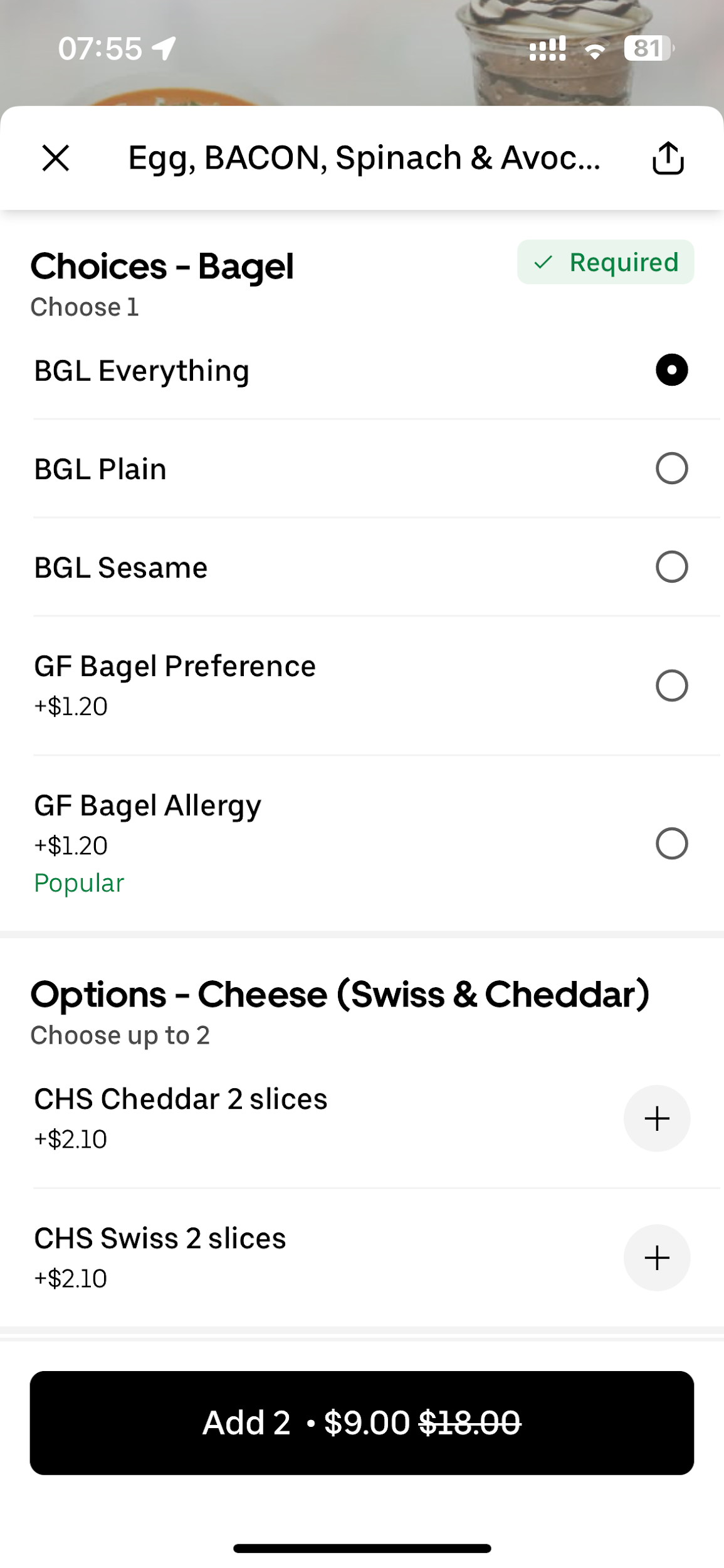Image resolution: width=724 pixels, height=1568 pixels.
Task: Tap the Choices - Bagel section heading
Action: 162,266
